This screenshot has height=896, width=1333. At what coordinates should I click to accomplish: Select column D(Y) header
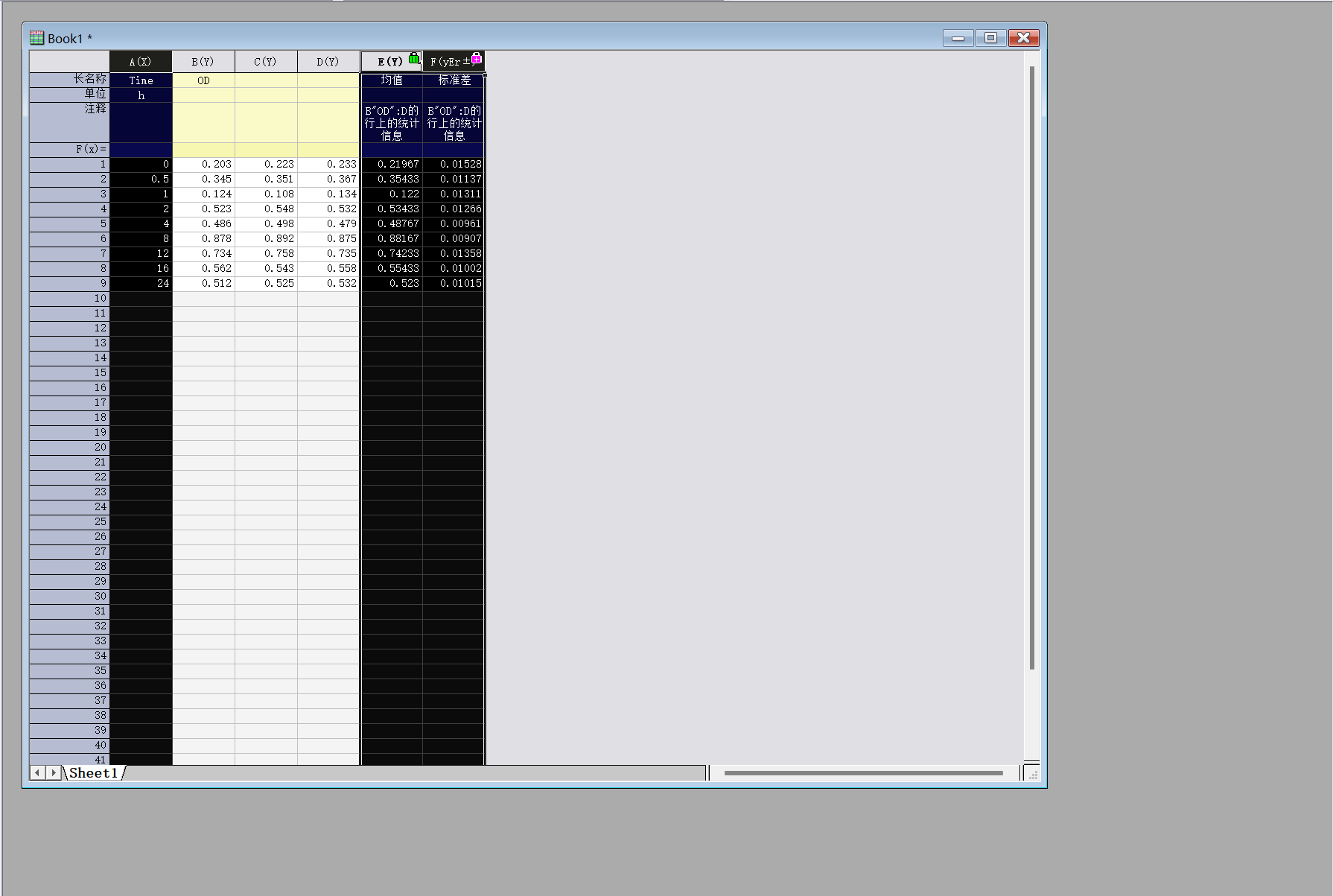(x=328, y=62)
